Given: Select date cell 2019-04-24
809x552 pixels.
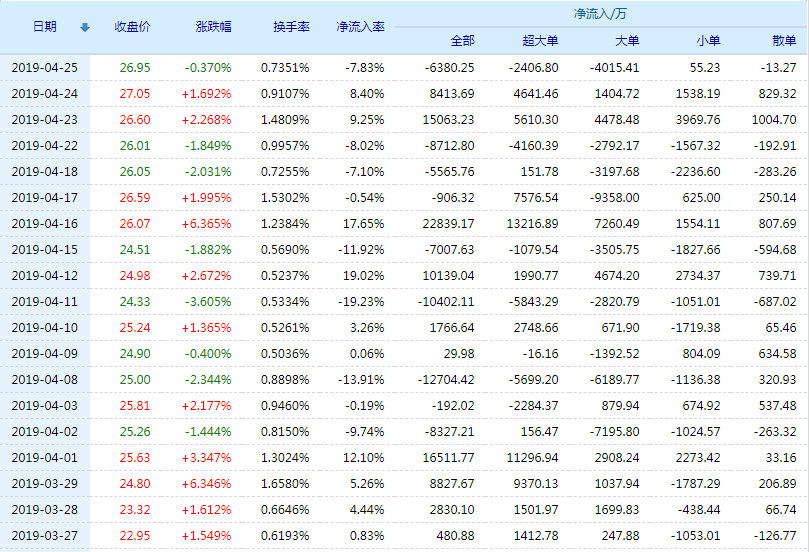Looking at the screenshot, I should (44, 94).
